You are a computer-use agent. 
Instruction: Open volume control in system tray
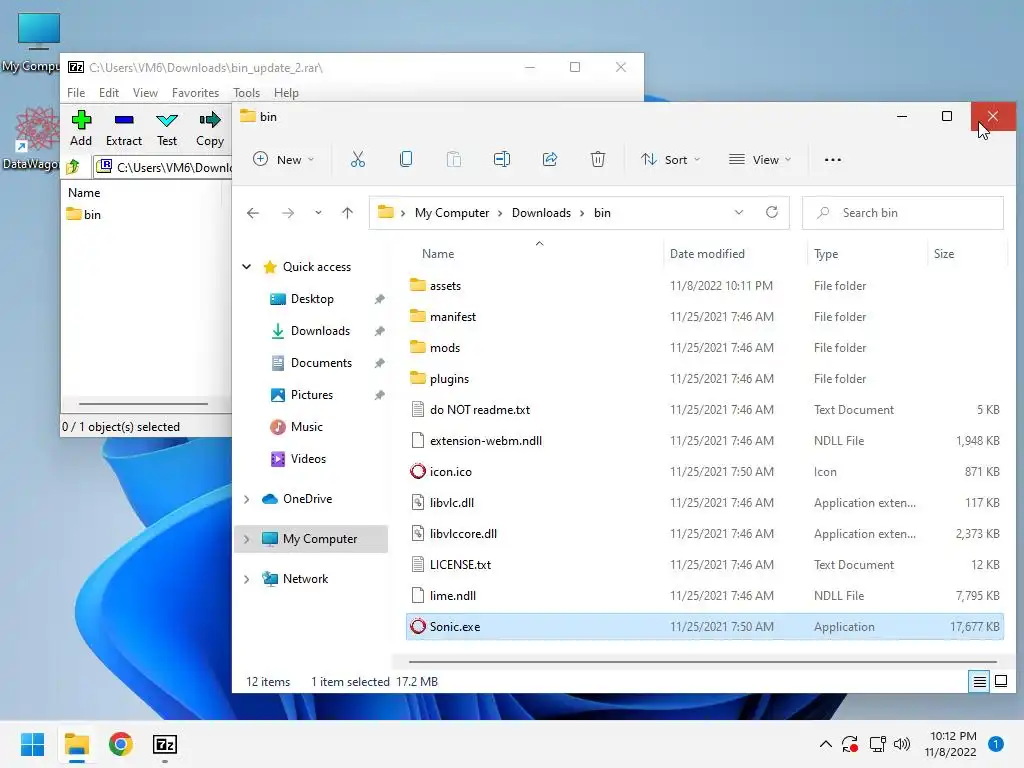coord(902,744)
